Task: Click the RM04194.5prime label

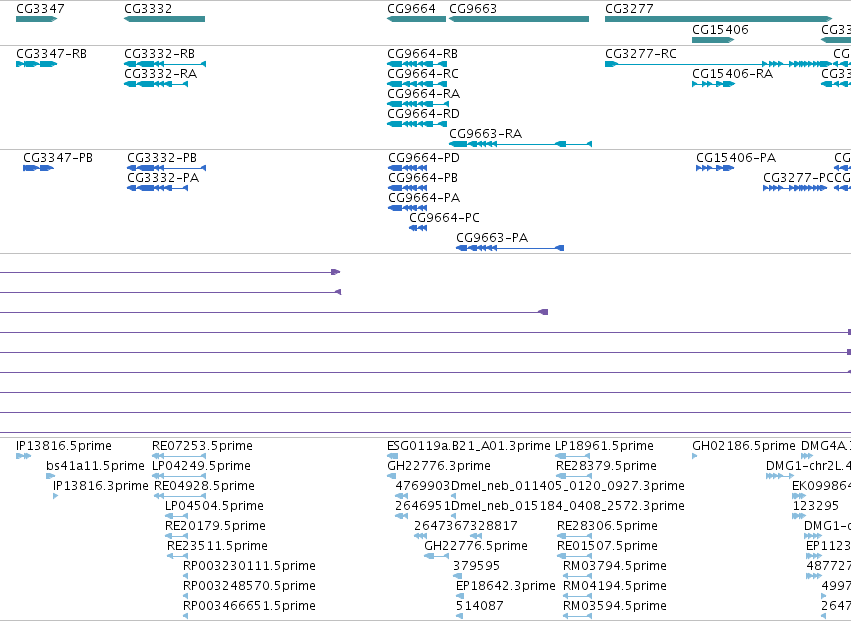Action: [x=614, y=586]
